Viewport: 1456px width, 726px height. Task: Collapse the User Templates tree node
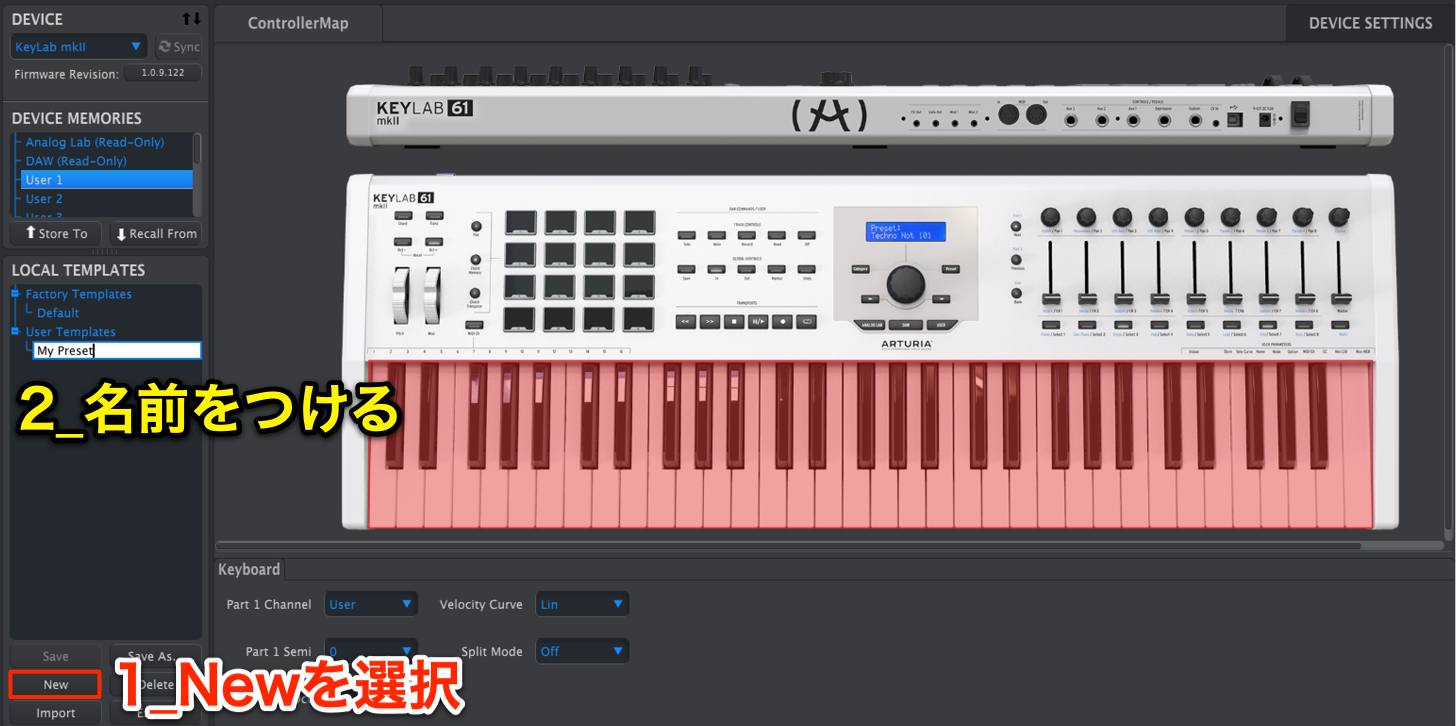coord(16,331)
